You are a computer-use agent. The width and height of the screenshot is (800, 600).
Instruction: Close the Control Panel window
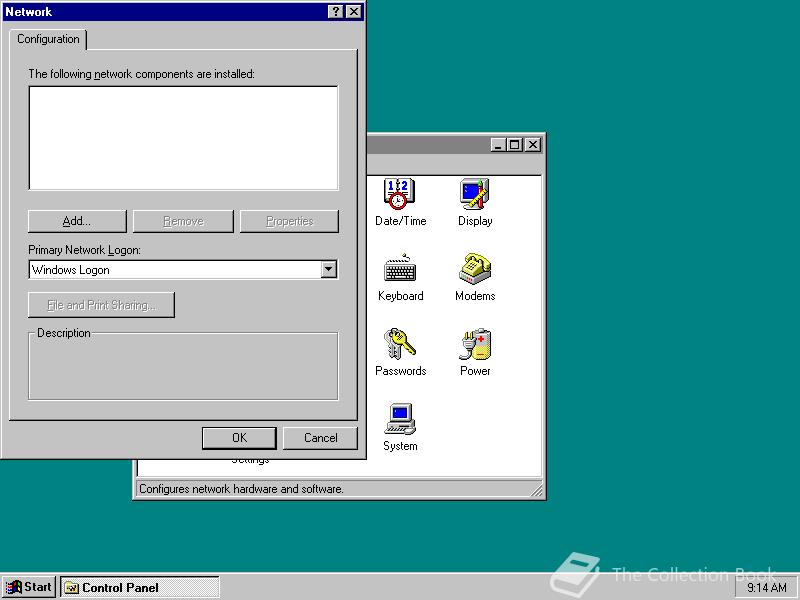tap(533, 145)
